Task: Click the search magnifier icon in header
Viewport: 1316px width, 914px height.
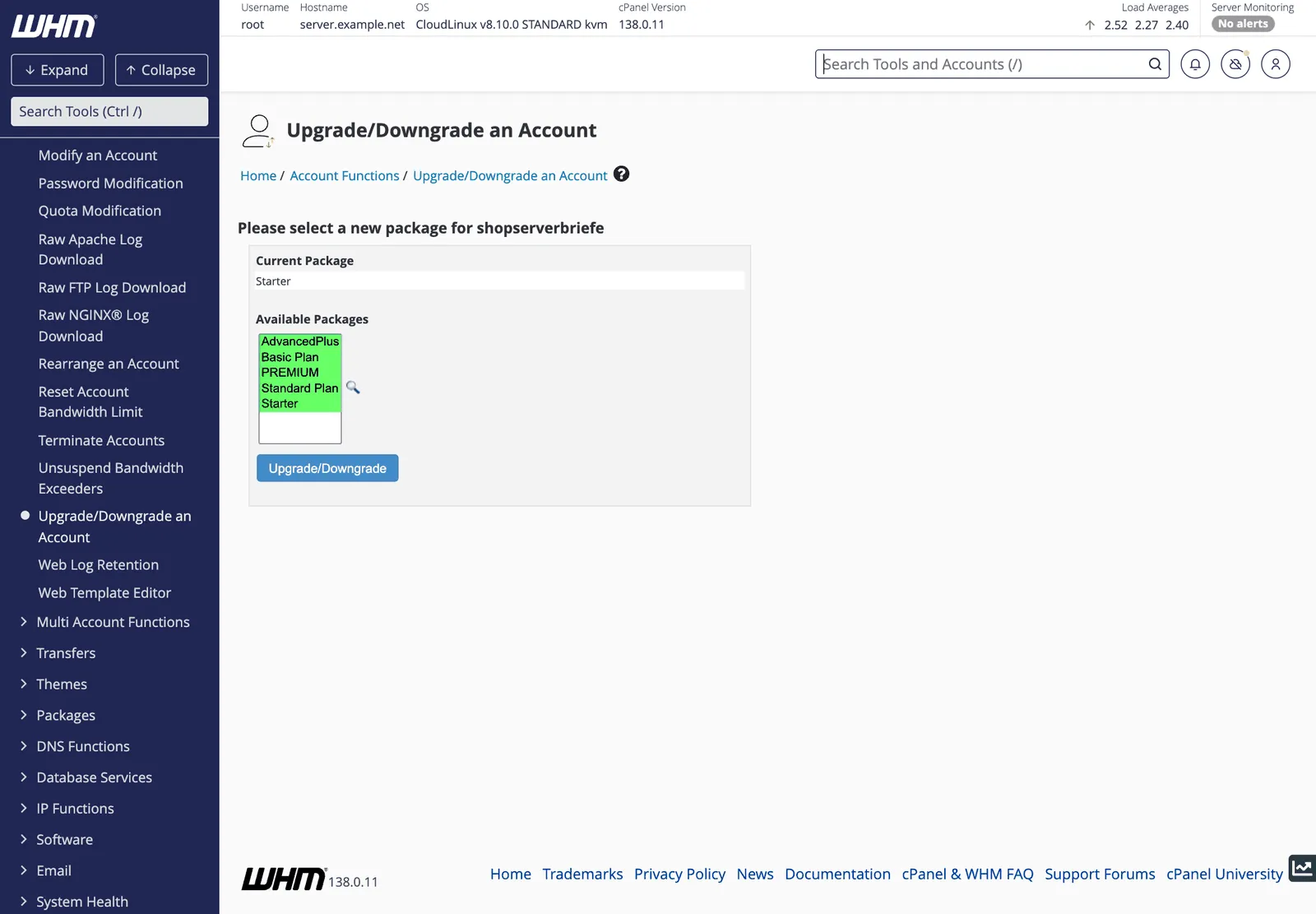Action: 1155,64
